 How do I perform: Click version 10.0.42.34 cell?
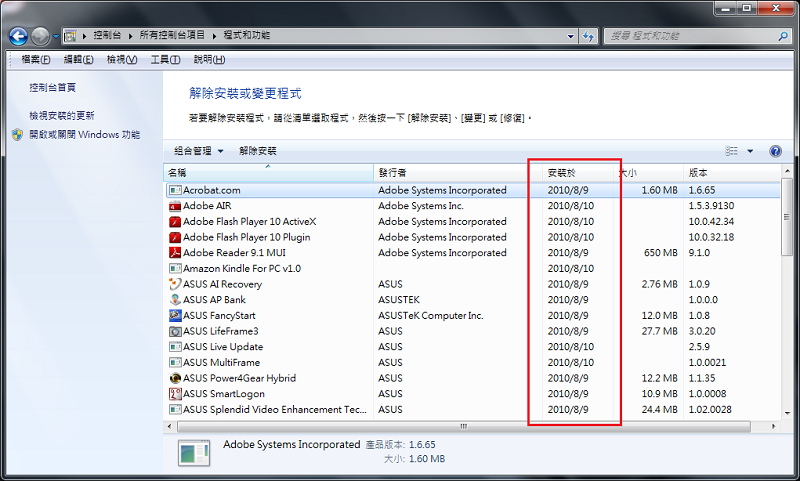[711, 222]
